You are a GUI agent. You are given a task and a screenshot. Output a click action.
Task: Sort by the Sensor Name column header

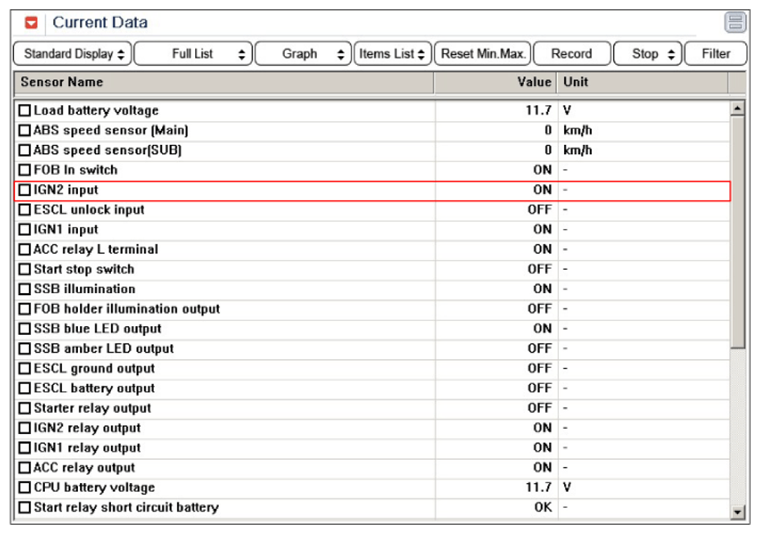(224, 82)
